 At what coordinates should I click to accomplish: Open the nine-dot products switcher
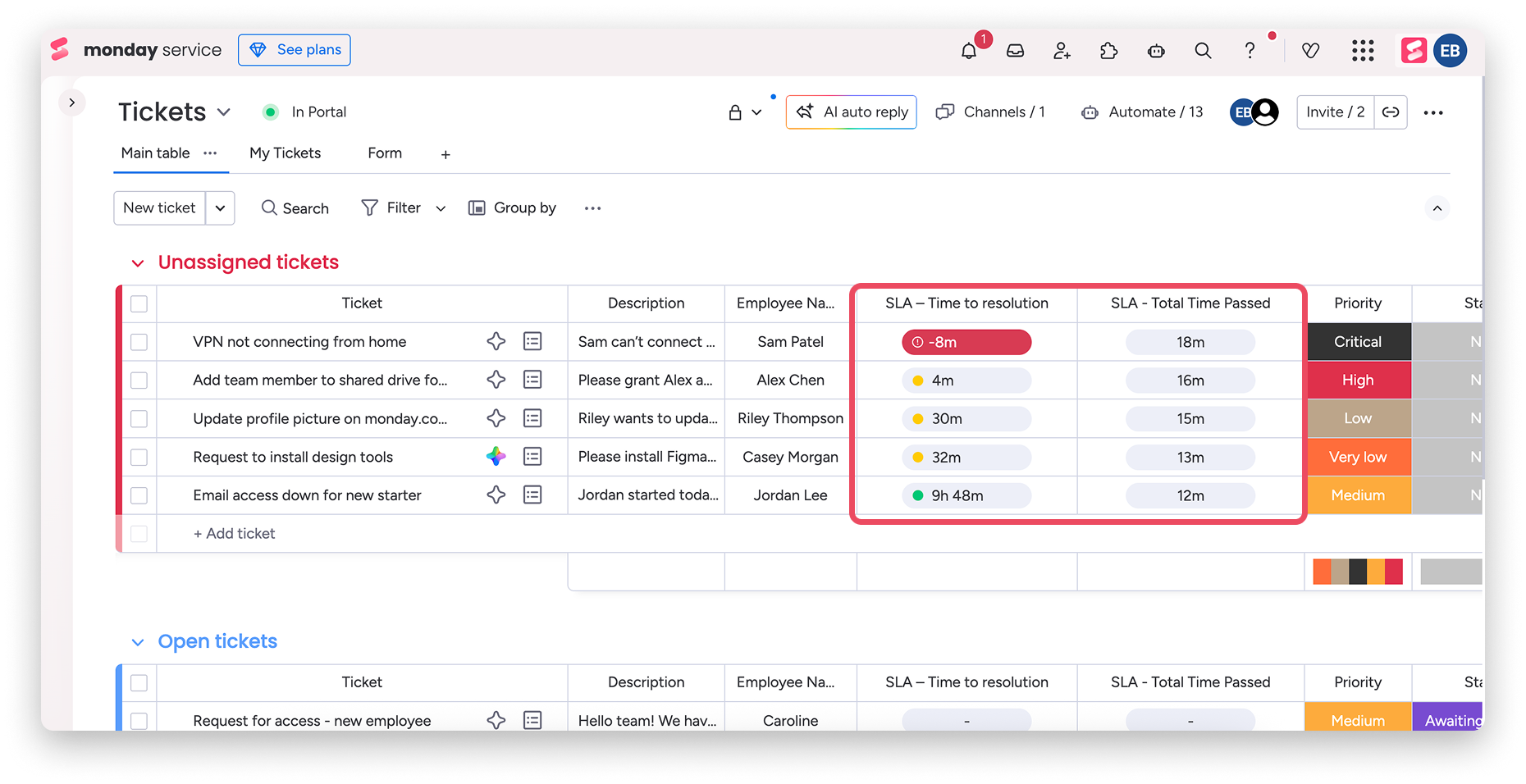click(1363, 51)
